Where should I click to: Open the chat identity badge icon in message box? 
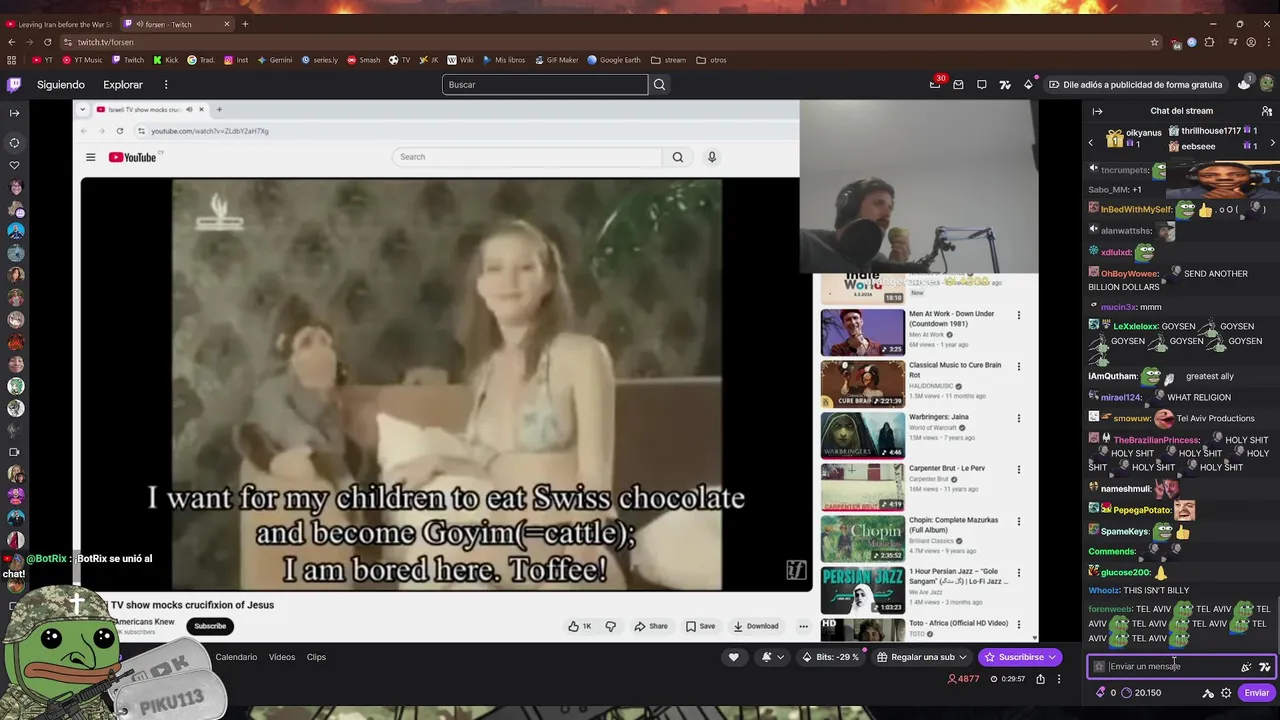click(x=1099, y=666)
